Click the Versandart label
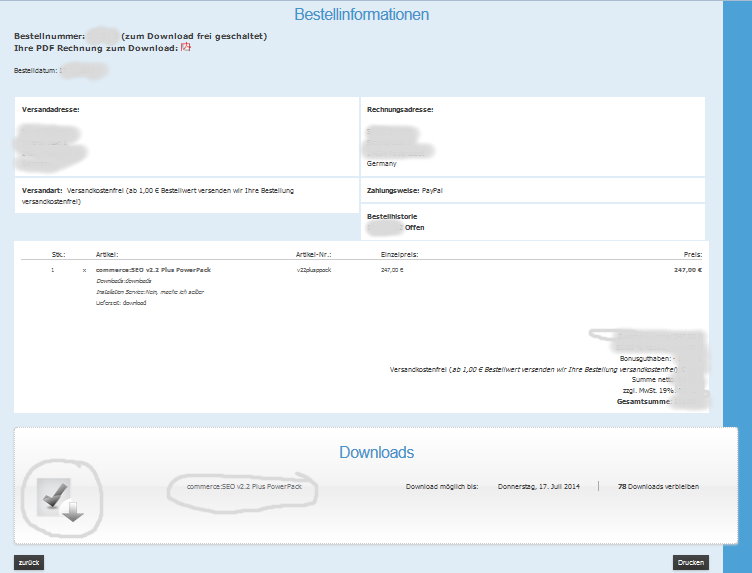Screen dimensions: 752x573 tap(42, 189)
